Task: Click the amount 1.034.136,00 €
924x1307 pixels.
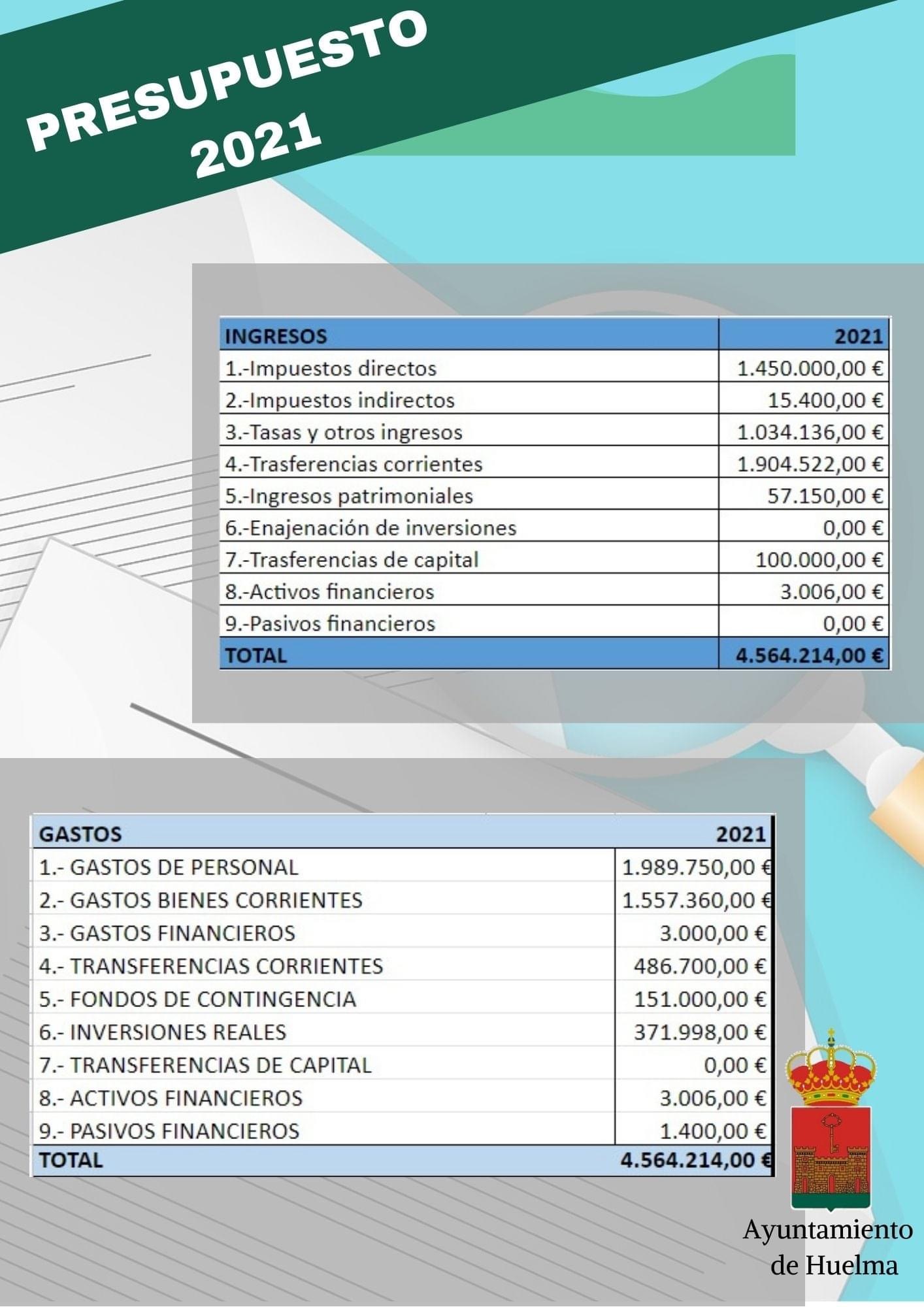Action: [x=810, y=432]
